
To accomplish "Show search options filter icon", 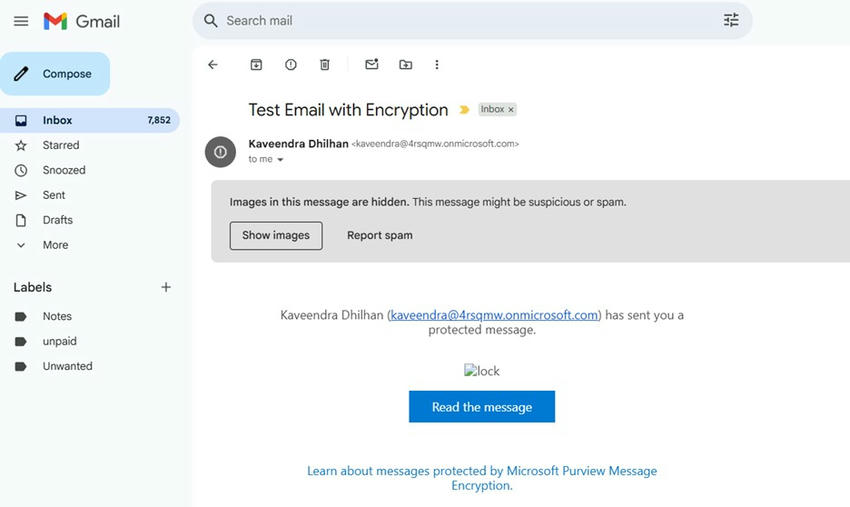I will (x=731, y=20).
